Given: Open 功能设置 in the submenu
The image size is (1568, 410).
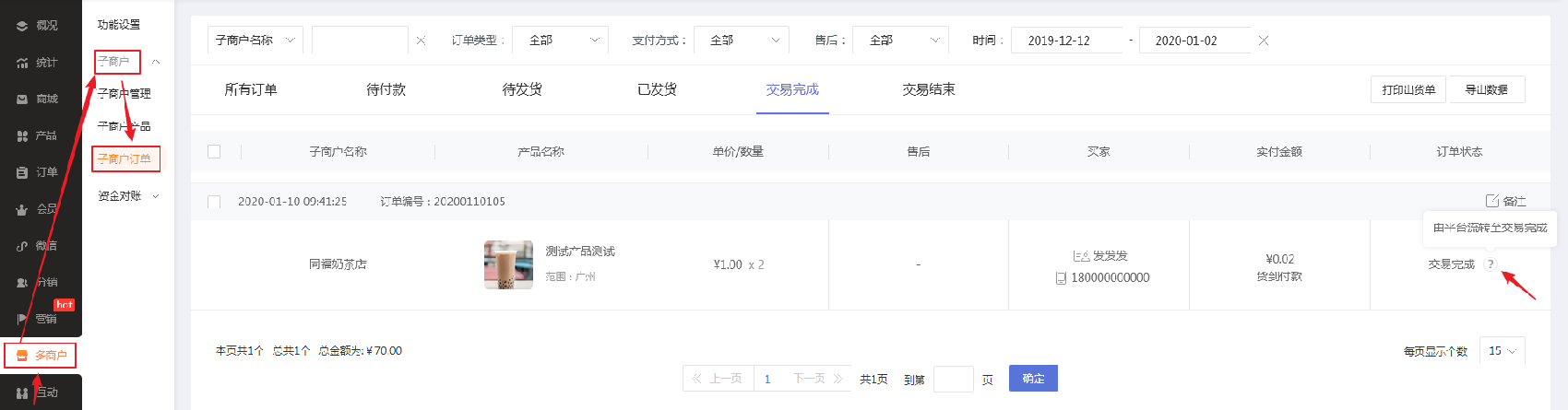Looking at the screenshot, I should pos(119,25).
